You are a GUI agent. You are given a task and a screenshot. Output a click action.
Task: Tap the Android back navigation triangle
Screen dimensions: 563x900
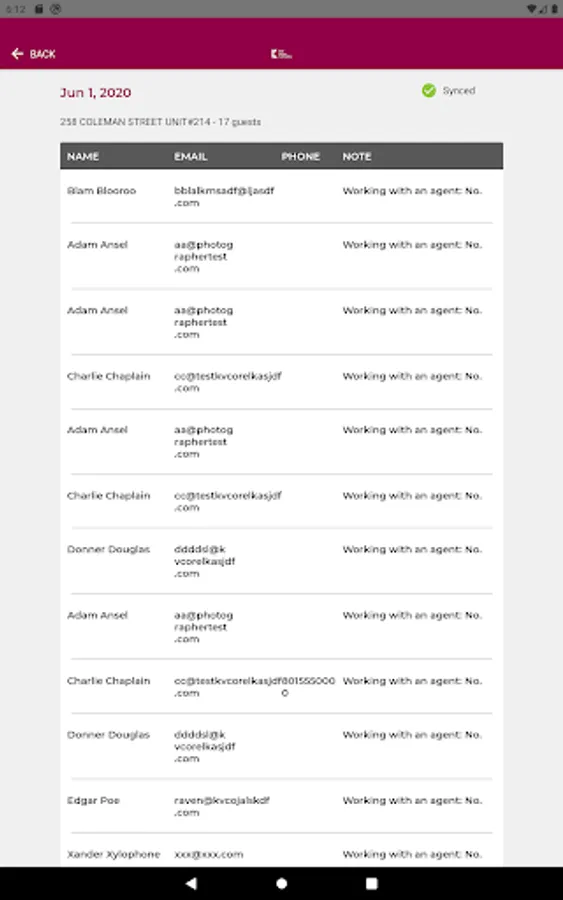[x=192, y=883]
